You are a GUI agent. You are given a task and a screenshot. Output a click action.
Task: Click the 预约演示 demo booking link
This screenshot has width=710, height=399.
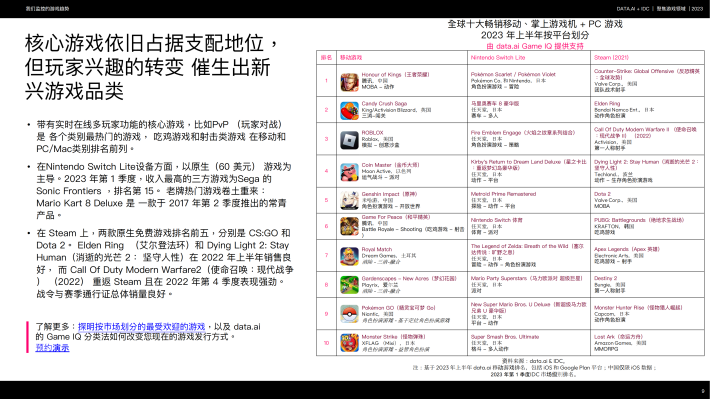coord(53,348)
